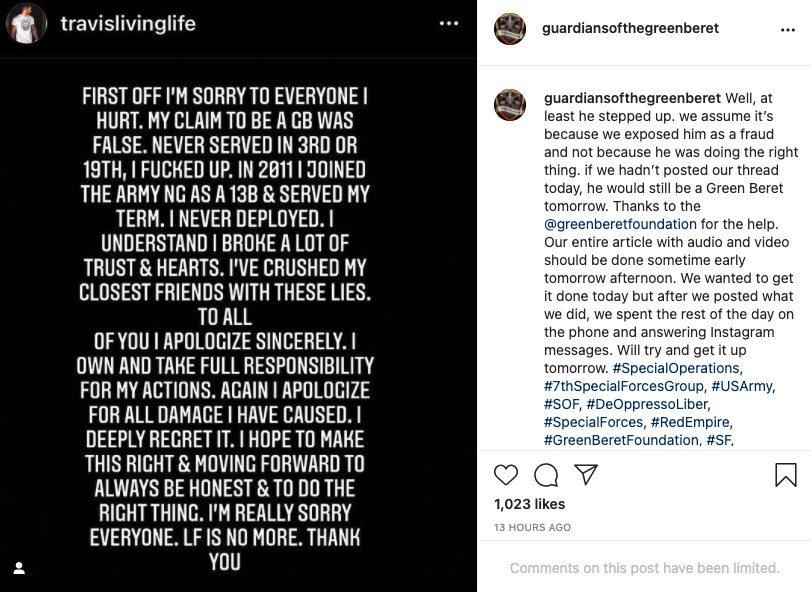This screenshot has width=811, height=592.
Task: Share the post via paper plane icon
Action: (x=586, y=474)
